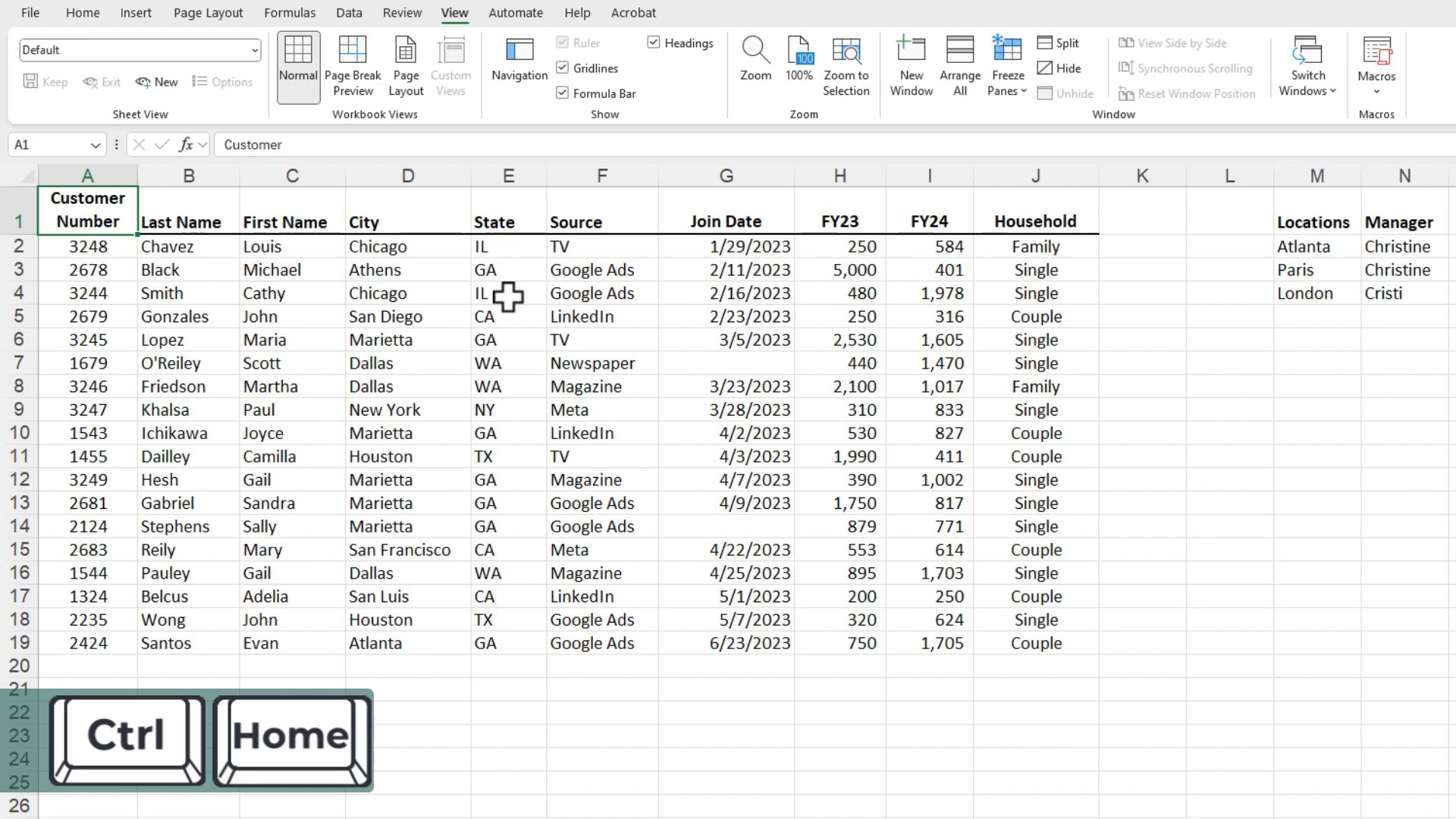Open the Formulas ribbon tab
Image resolution: width=1456 pixels, height=819 pixels.
pyautogui.click(x=290, y=13)
